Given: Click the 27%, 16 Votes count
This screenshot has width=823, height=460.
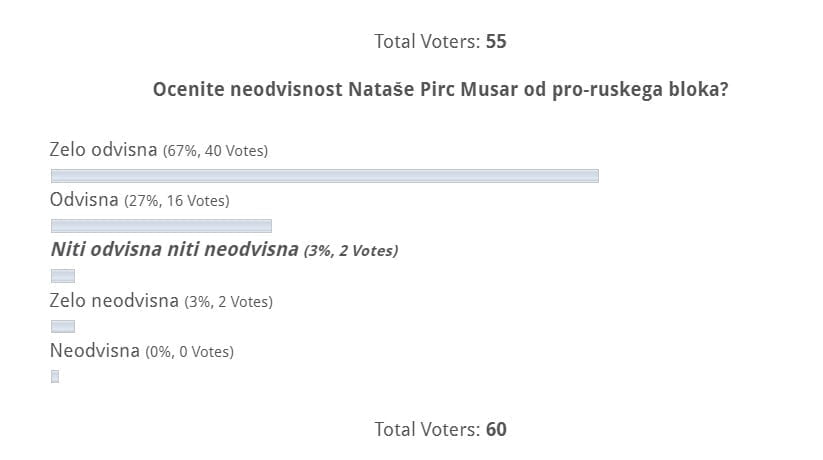Looking at the screenshot, I should 177,201.
